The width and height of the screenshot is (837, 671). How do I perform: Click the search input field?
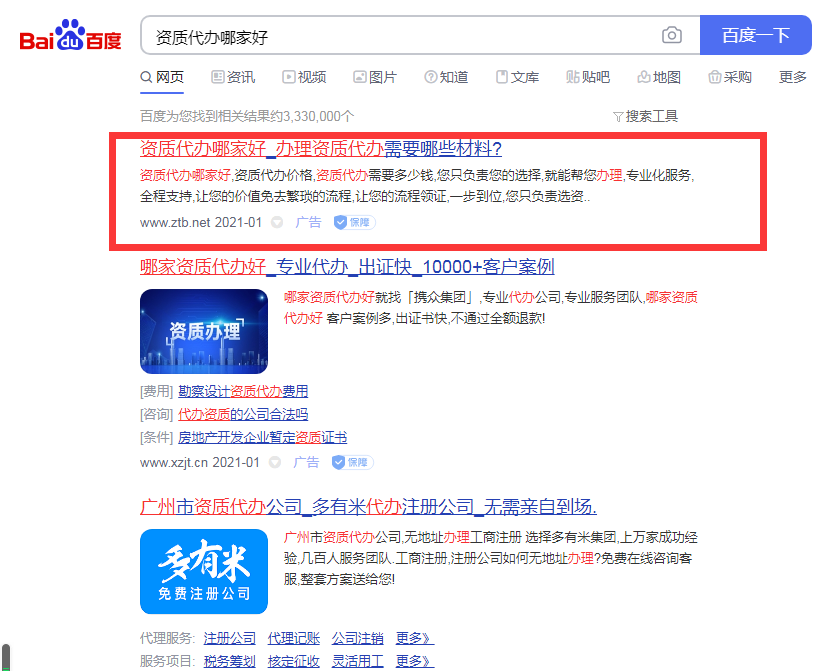(400, 36)
